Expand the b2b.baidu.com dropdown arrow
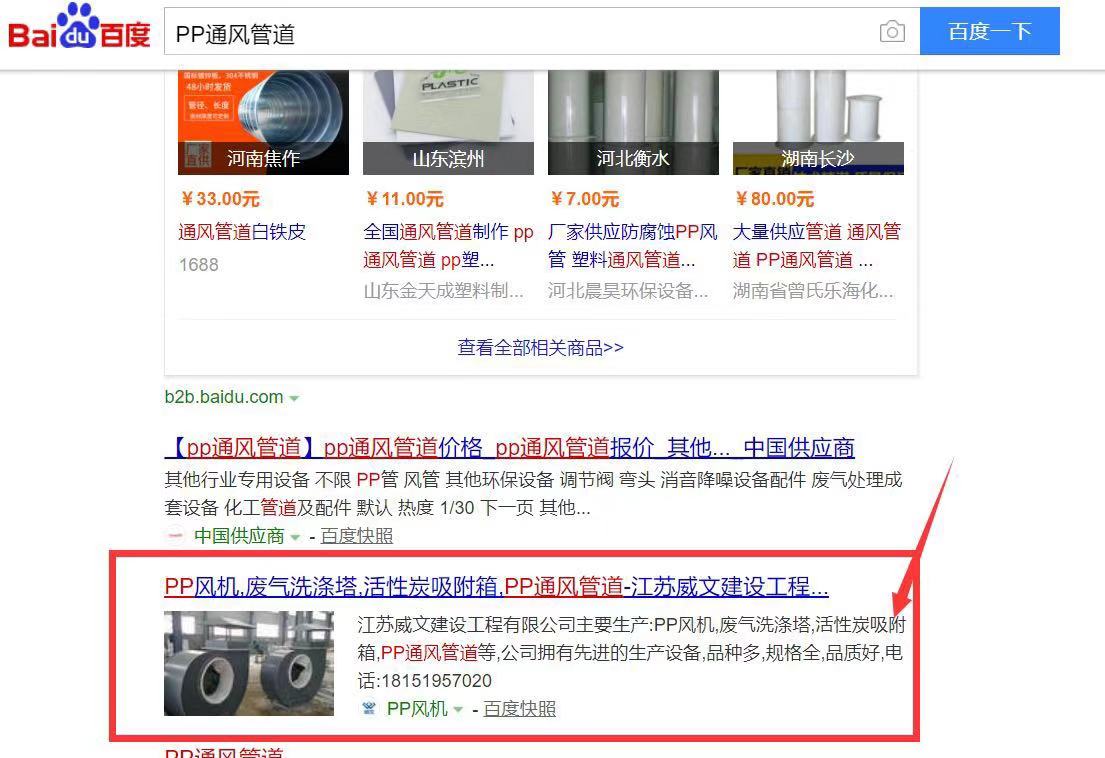Viewport: 1105px width, 758px height. [x=294, y=398]
